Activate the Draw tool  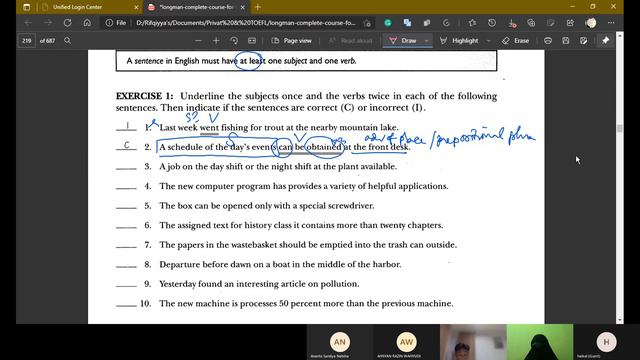(x=403, y=40)
